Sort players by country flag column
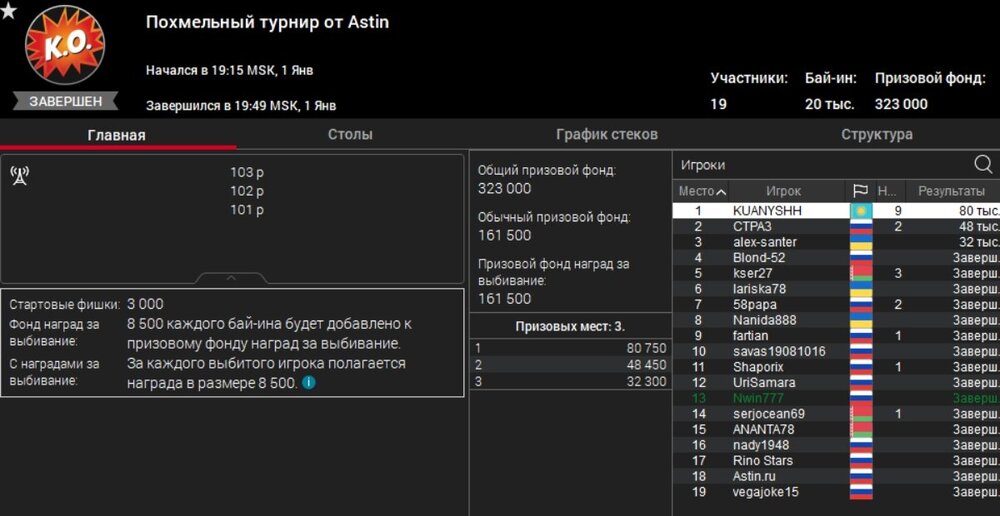This screenshot has height=516, width=1000. pos(860,191)
